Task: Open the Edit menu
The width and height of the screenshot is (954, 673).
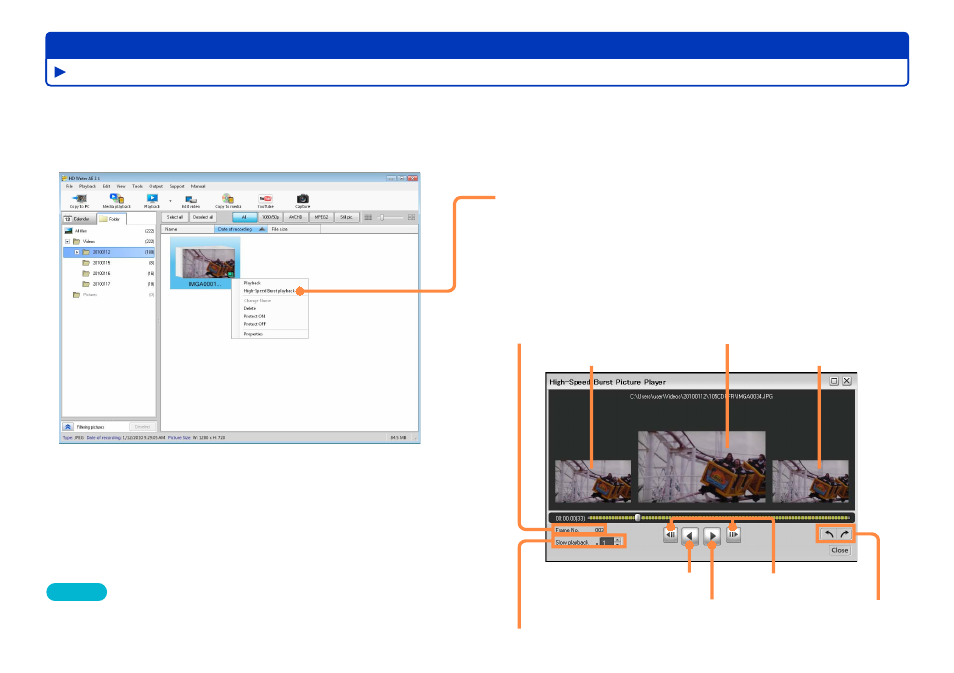Action: [x=106, y=186]
